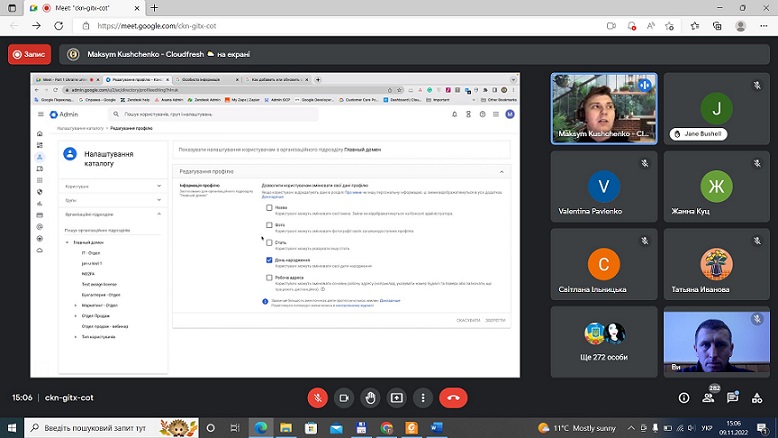Select Maksym Kushchenko's video tile
This screenshot has width=778, height=438.
point(604,109)
